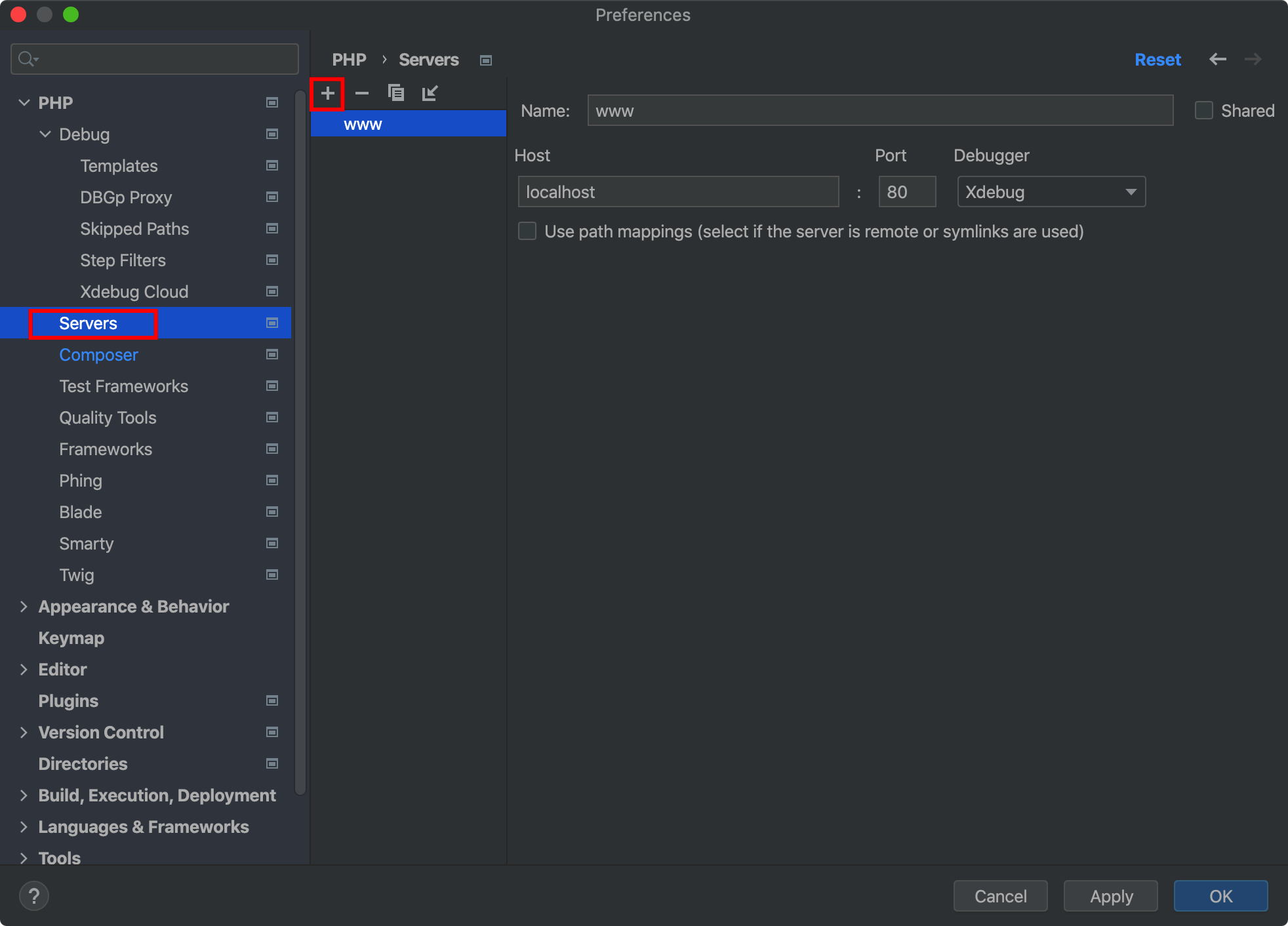Click the back navigation arrow
Screen dimensions: 1288x926
point(1217,60)
